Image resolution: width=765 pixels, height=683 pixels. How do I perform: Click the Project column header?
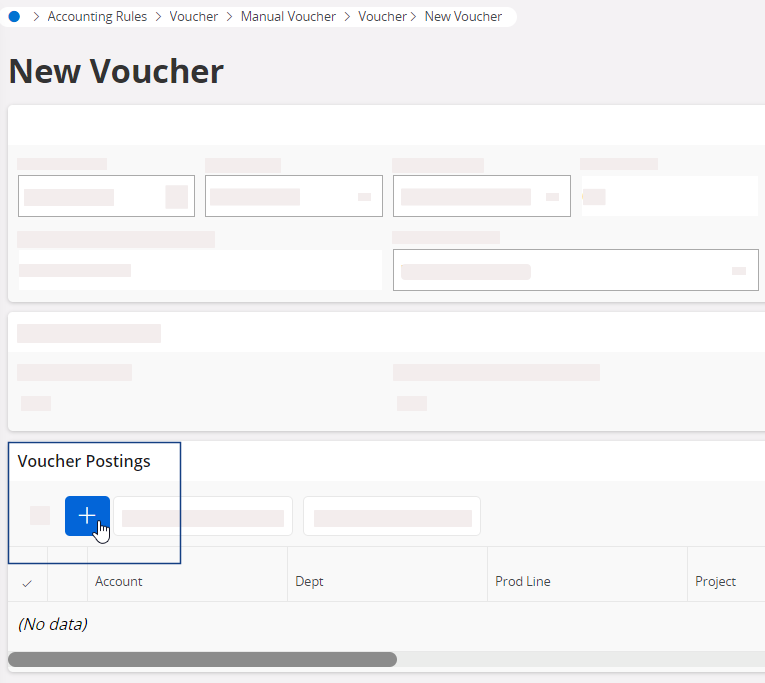click(715, 582)
